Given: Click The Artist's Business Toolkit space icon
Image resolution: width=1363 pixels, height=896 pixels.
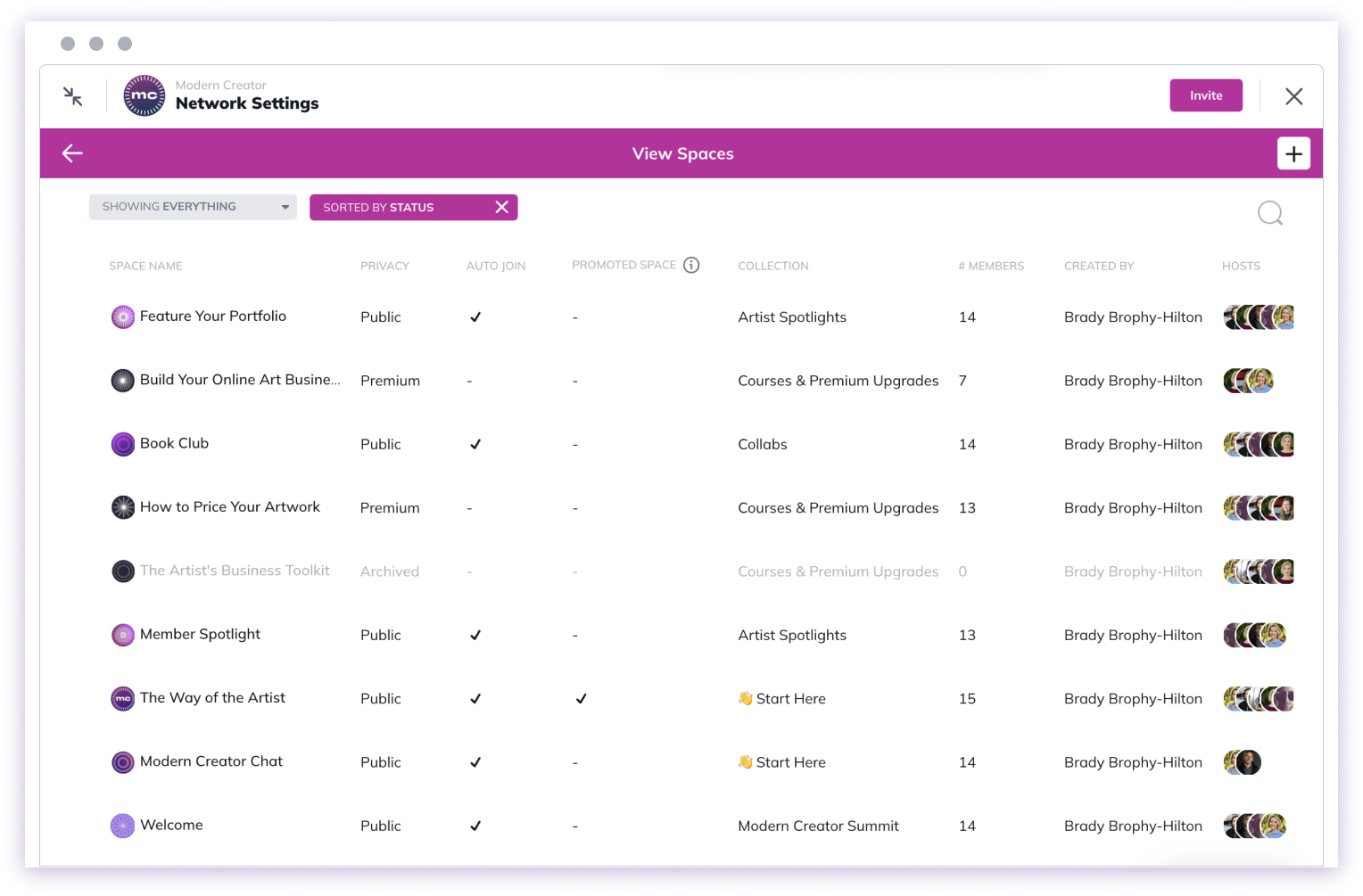Looking at the screenshot, I should click(x=123, y=571).
